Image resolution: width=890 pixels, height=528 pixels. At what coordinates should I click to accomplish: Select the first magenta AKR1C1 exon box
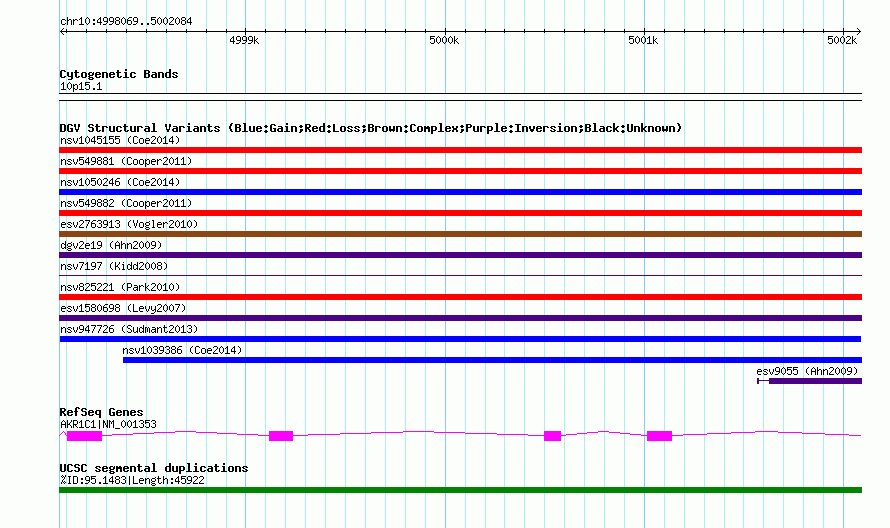point(85,436)
